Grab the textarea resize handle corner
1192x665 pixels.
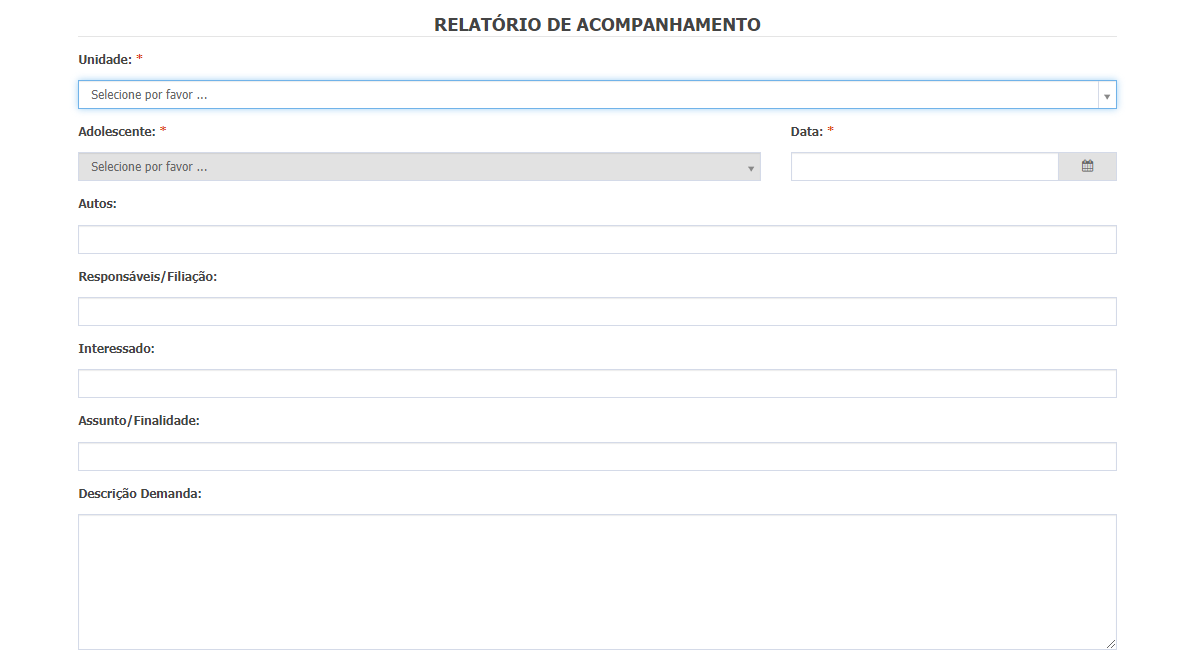click(x=1110, y=644)
